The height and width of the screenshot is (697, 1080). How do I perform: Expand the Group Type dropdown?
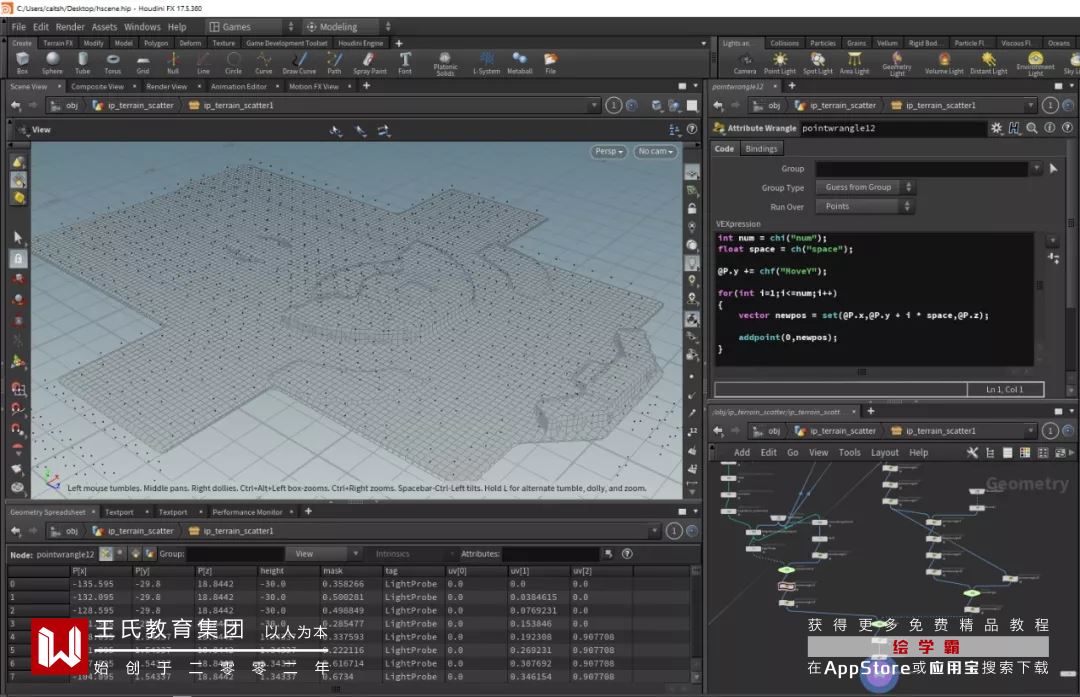tap(865, 187)
